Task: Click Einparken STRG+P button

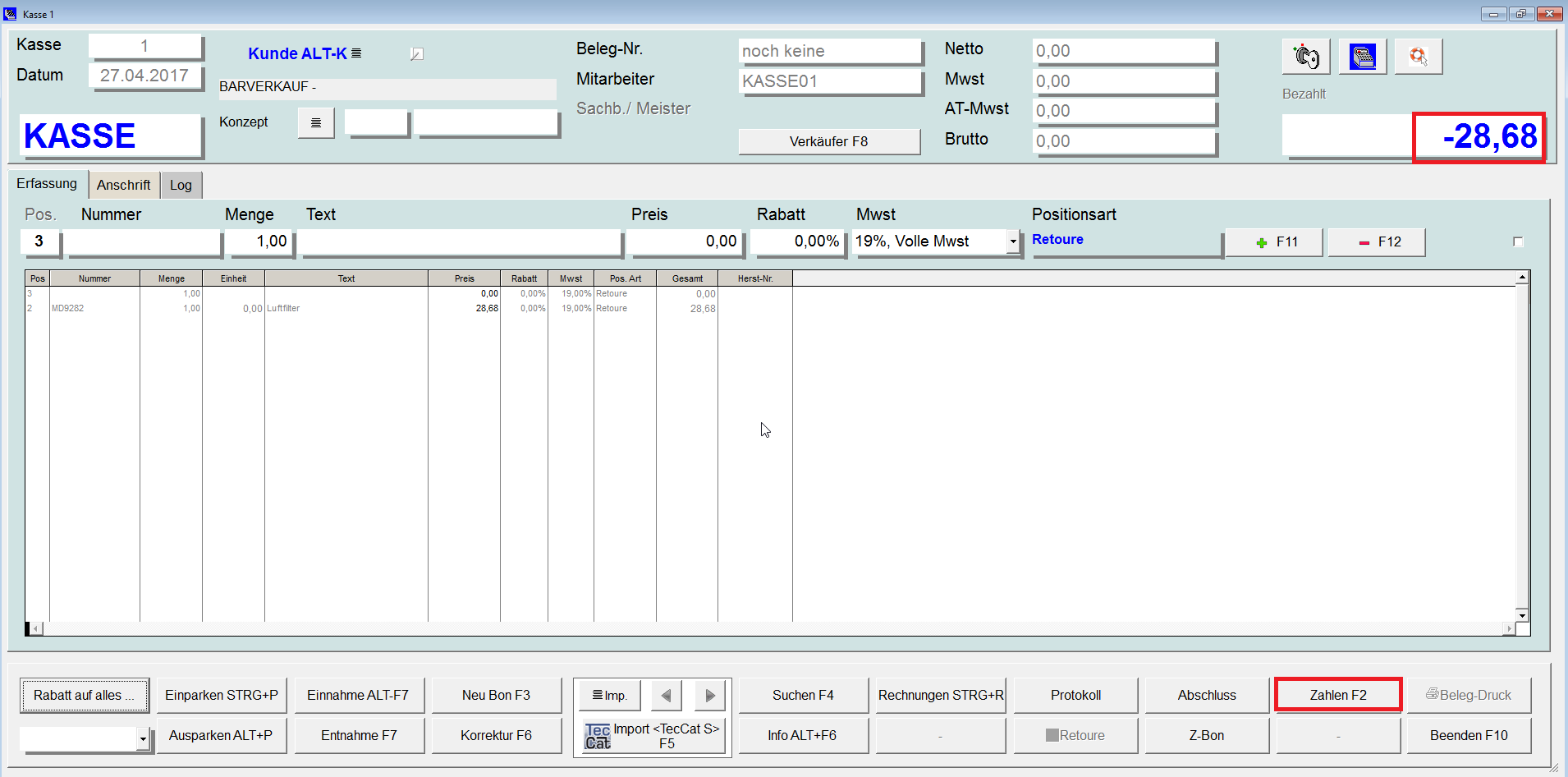Action: [x=222, y=696]
